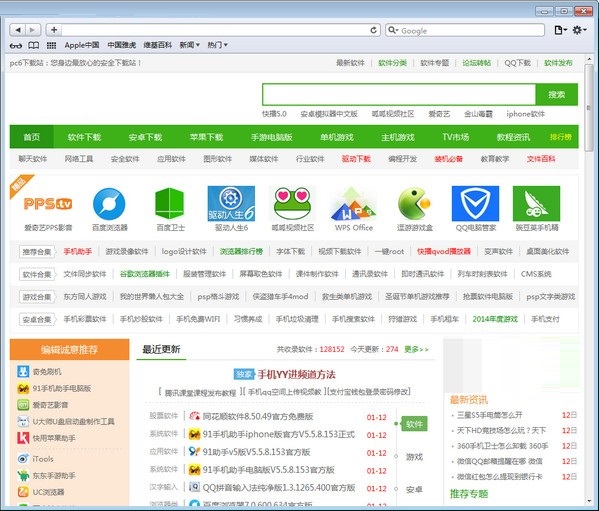Select the 安卓下载 navigation tab

tap(145, 137)
